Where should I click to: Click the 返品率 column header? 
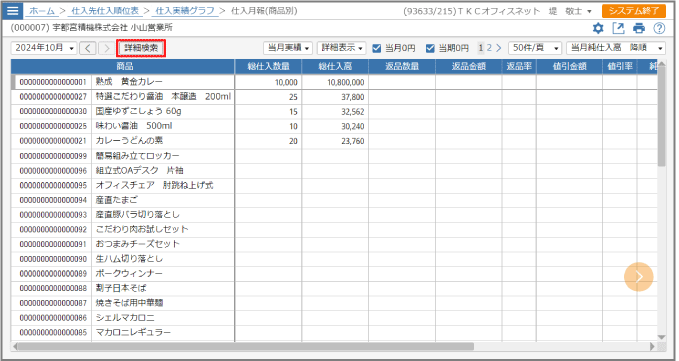point(519,66)
